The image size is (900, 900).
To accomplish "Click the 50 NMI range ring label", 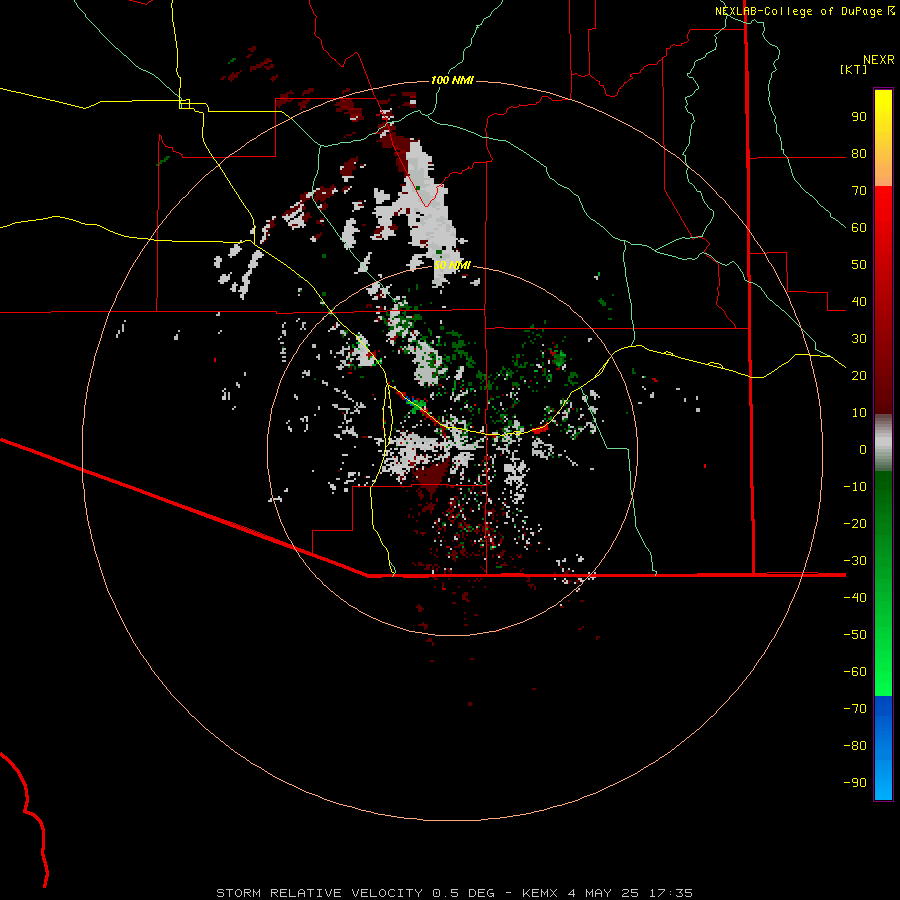I will pyautogui.click(x=452, y=265).
